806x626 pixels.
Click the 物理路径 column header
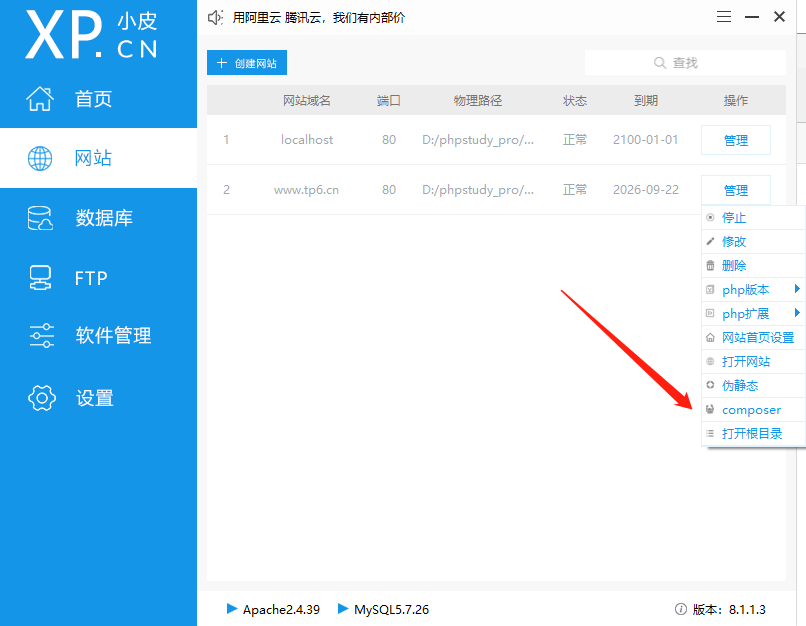coord(478,100)
